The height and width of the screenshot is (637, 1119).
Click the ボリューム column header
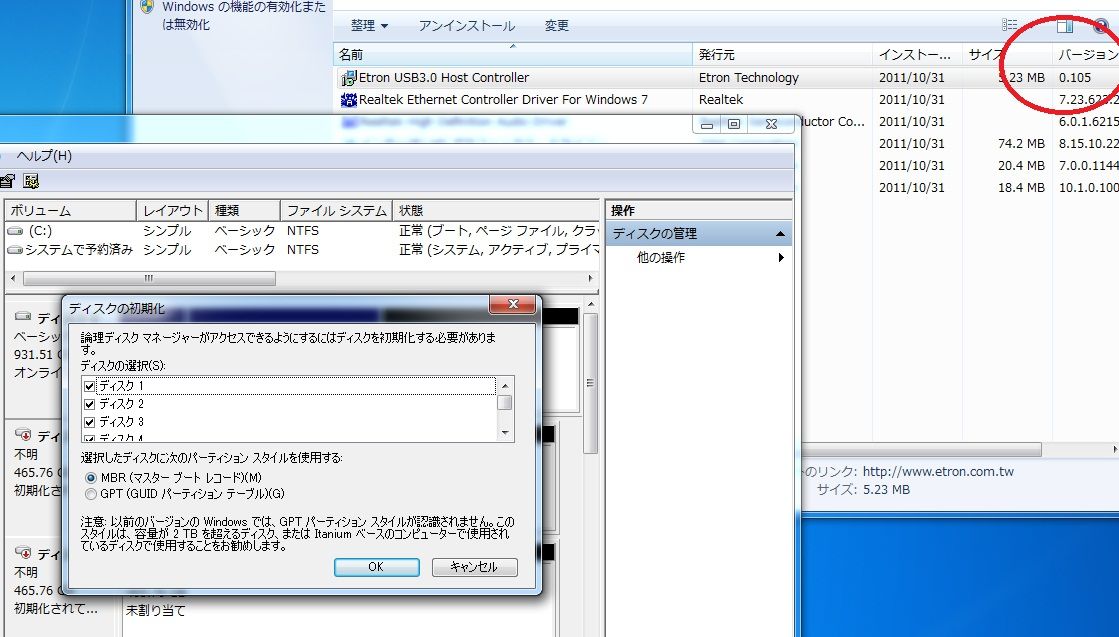[70, 210]
